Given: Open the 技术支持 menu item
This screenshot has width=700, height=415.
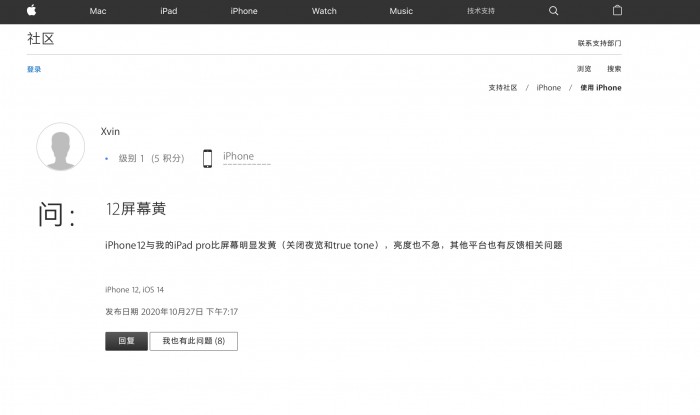Looking at the screenshot, I should tap(481, 11).
